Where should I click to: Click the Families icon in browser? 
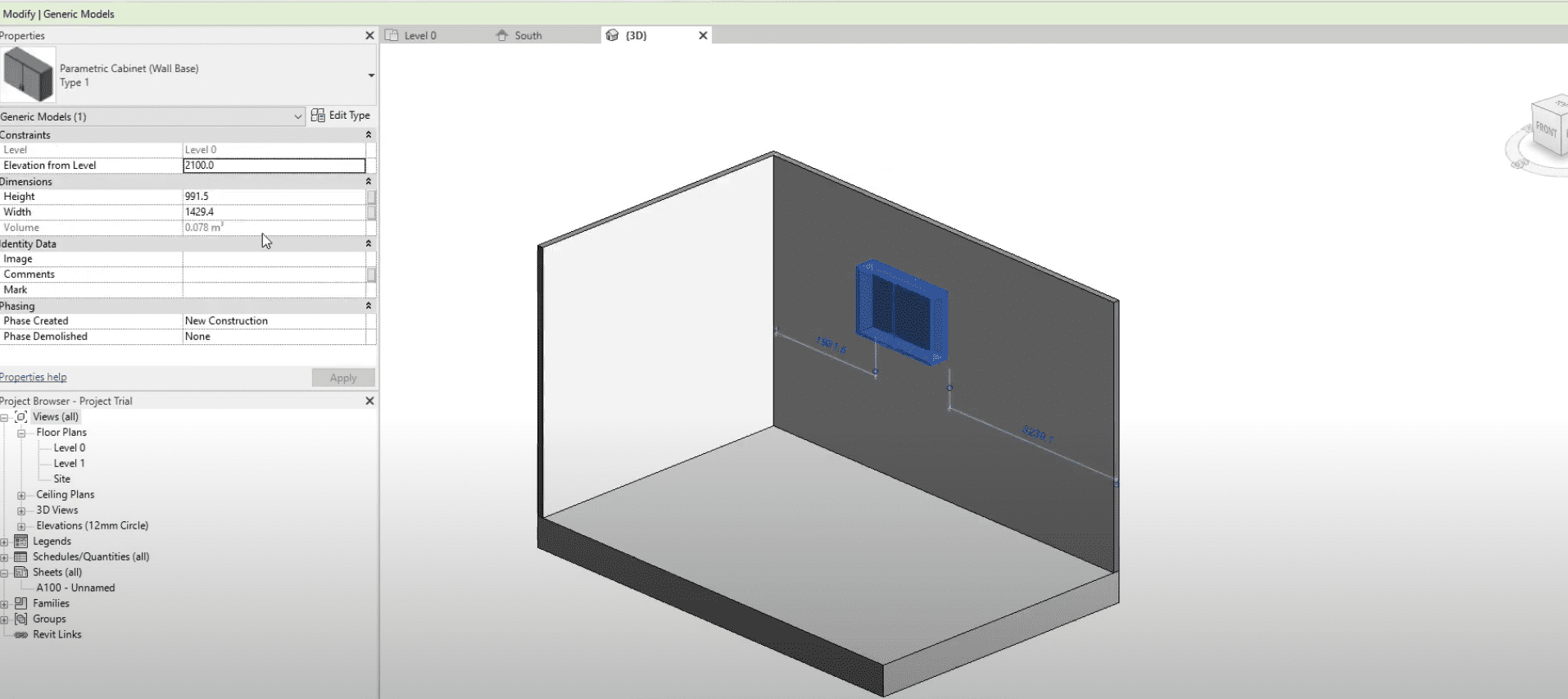tap(21, 603)
